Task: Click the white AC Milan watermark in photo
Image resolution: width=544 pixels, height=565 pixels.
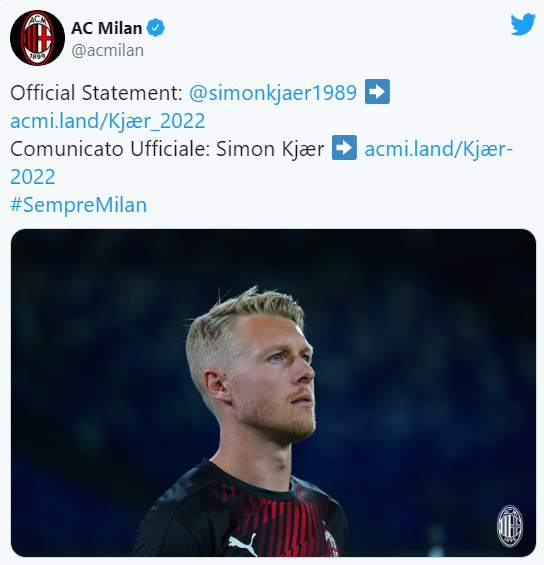Action: click(x=510, y=526)
